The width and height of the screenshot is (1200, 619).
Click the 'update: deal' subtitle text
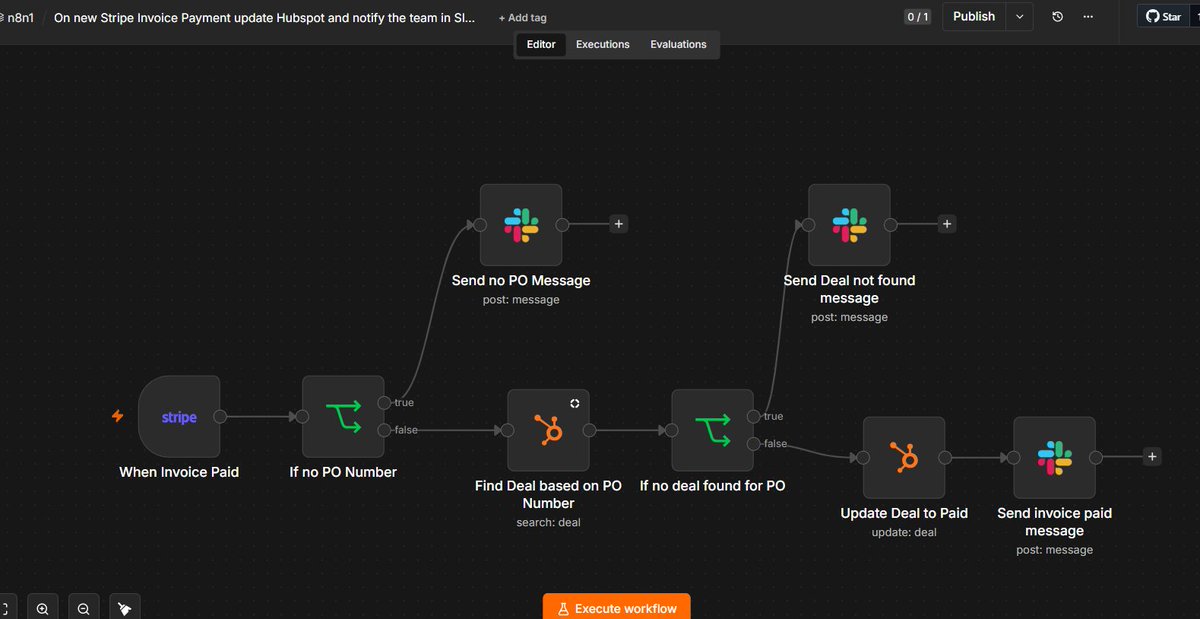tap(904, 532)
